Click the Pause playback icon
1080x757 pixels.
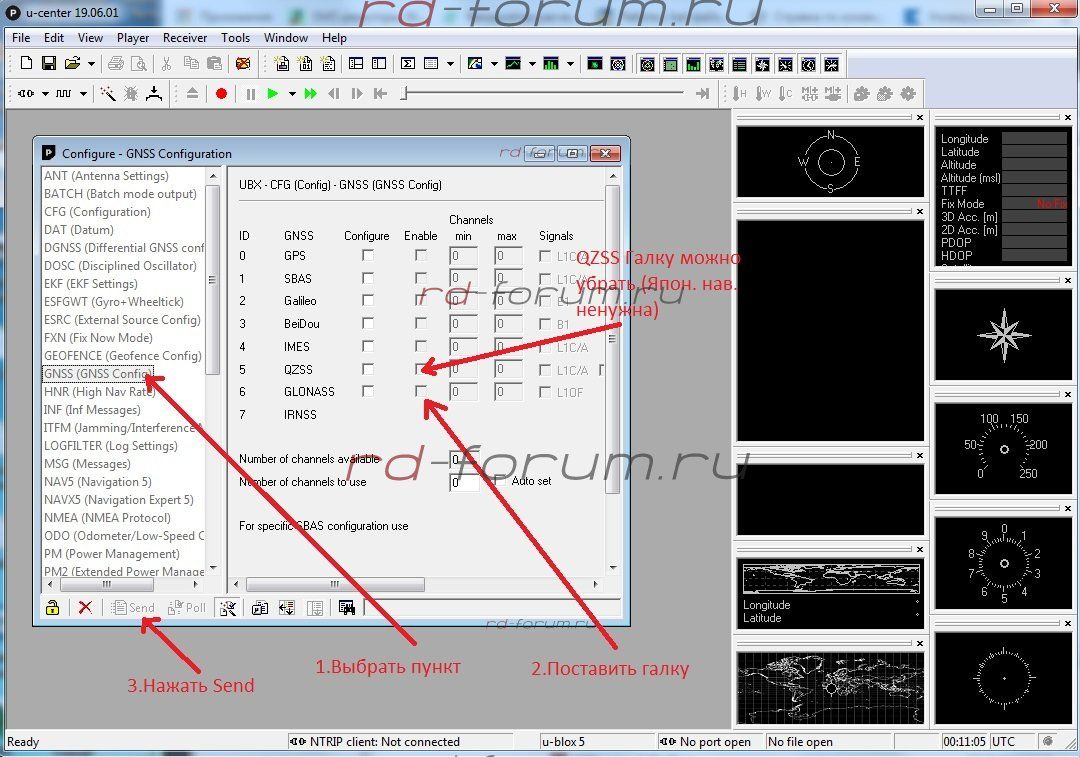[250, 93]
